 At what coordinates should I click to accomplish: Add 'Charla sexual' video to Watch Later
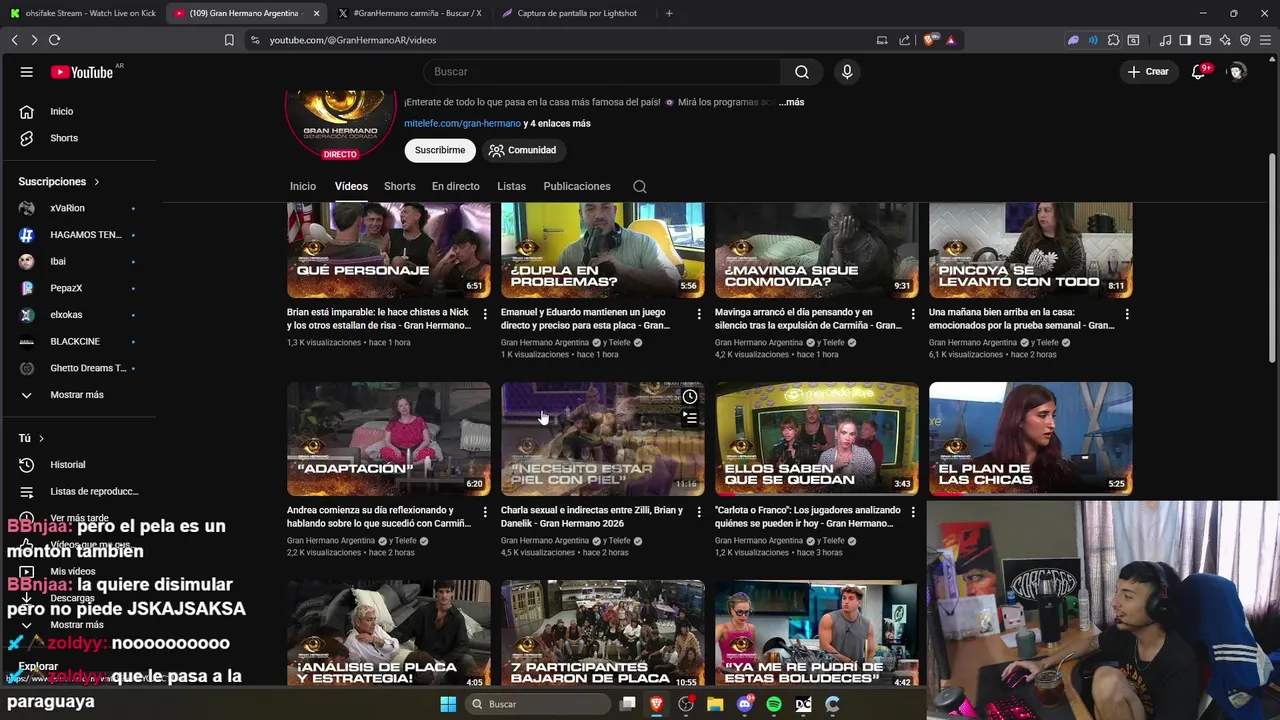point(690,397)
